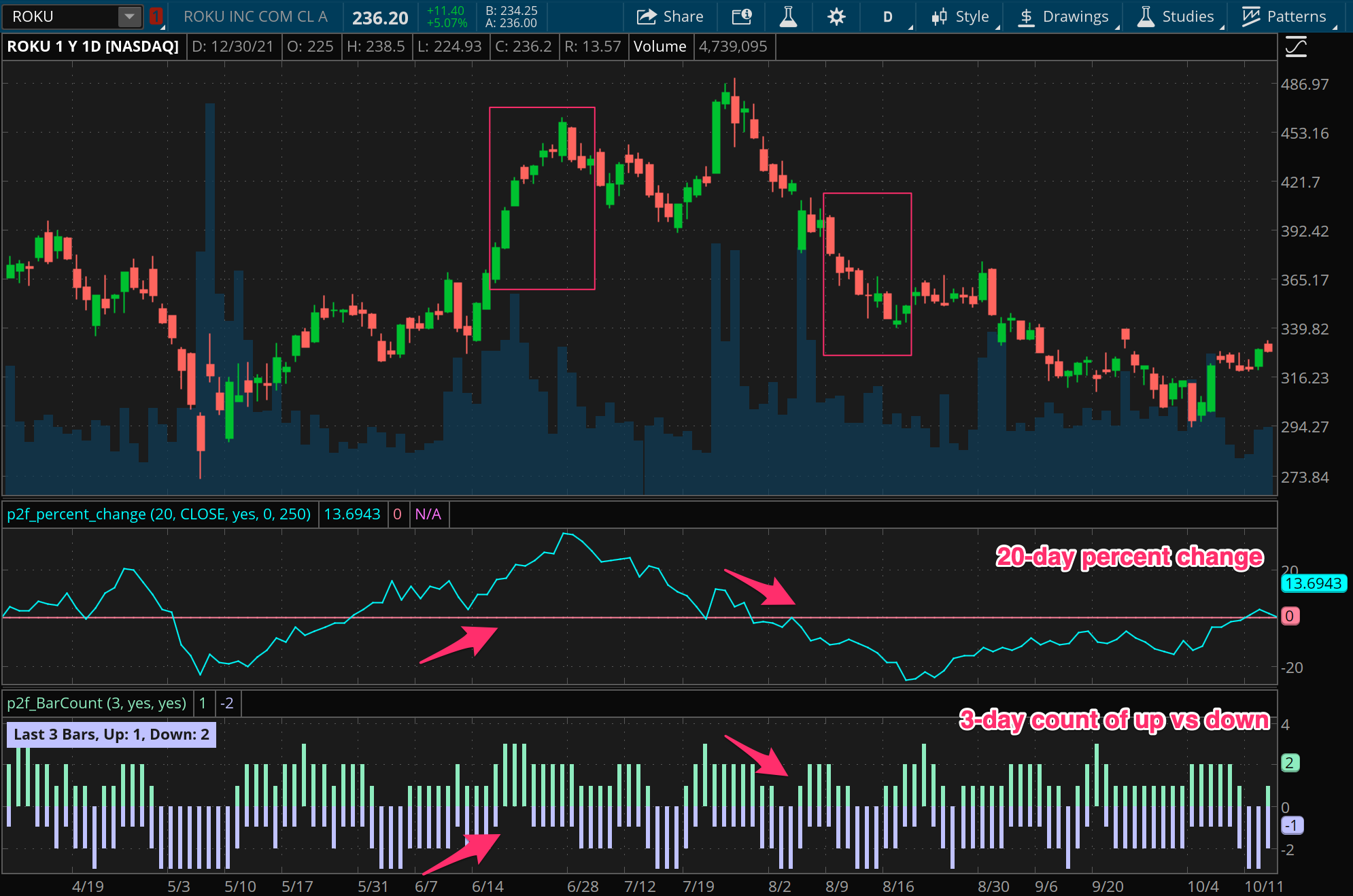This screenshot has height=896, width=1353.
Task: Click the 486.97 price axis label
Action: click(x=1305, y=84)
